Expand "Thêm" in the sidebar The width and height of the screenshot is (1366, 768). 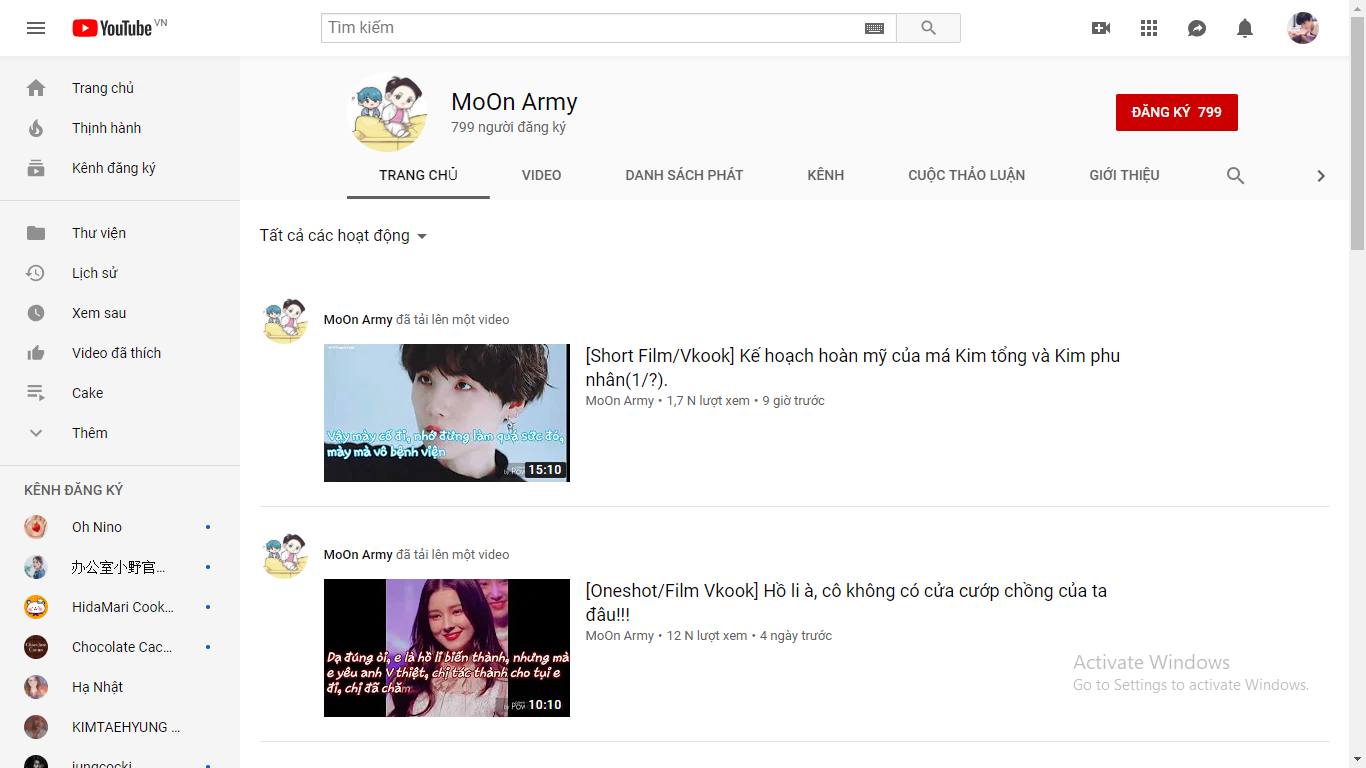point(89,433)
